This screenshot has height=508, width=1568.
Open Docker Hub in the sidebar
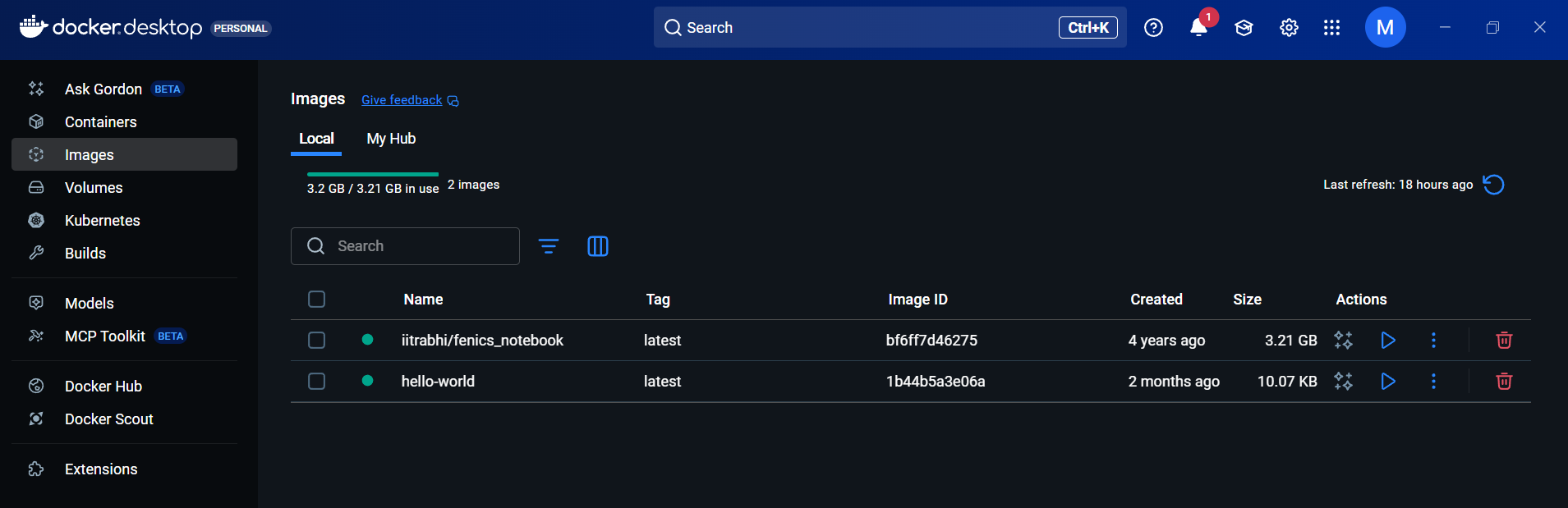[x=124, y=386]
